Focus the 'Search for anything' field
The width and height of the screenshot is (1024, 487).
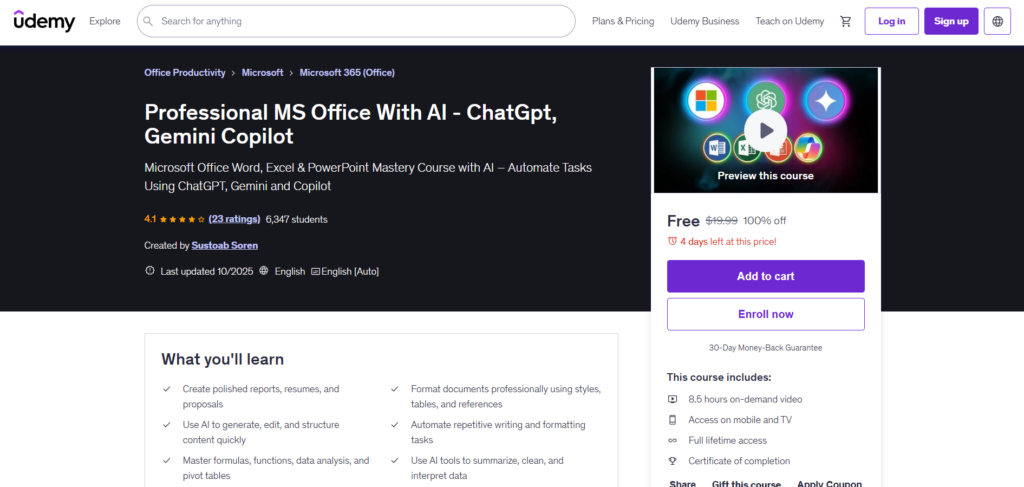point(356,21)
